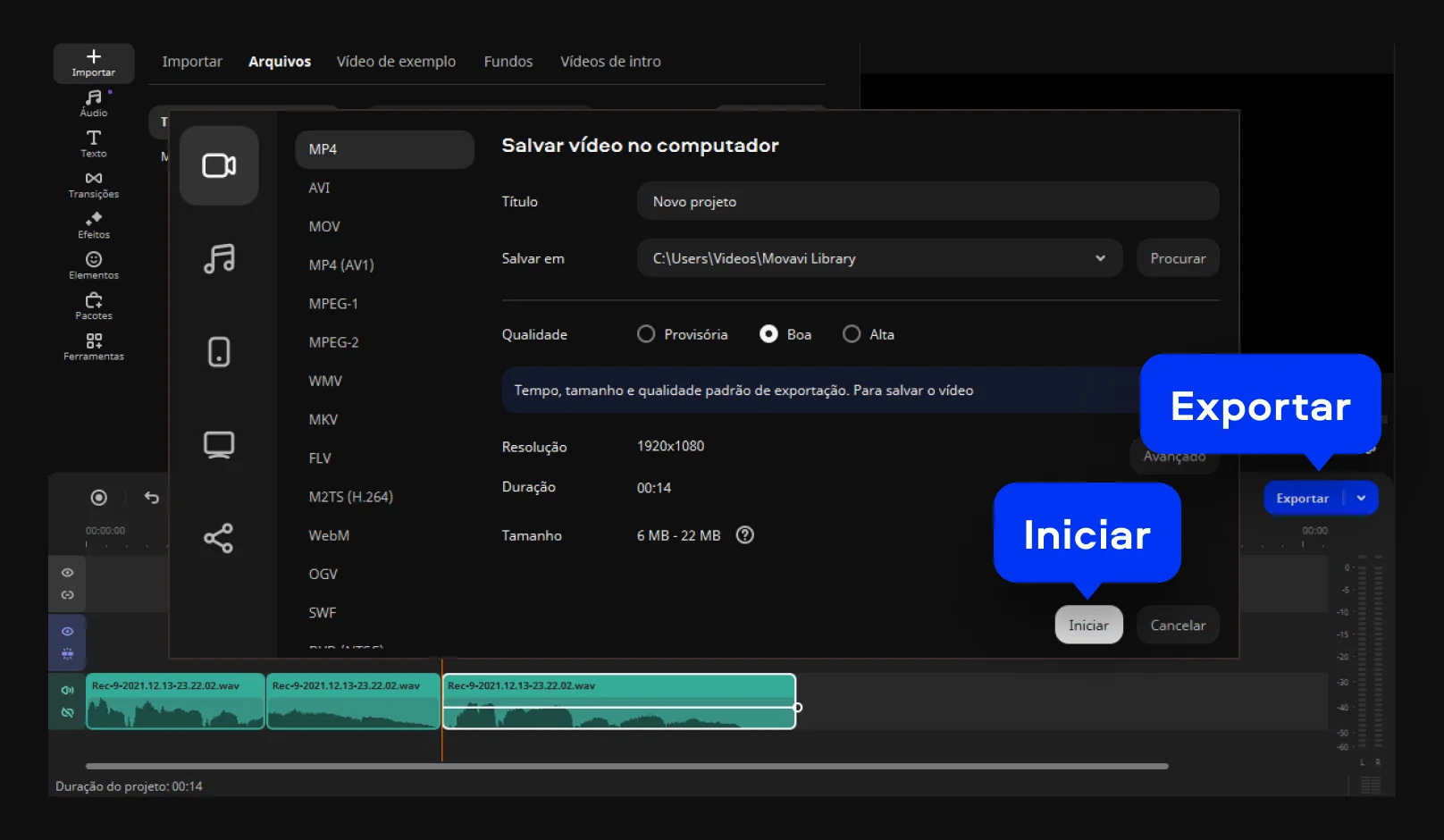1444x840 pixels.
Task: Click the Título text field
Action: pyautogui.click(x=927, y=202)
